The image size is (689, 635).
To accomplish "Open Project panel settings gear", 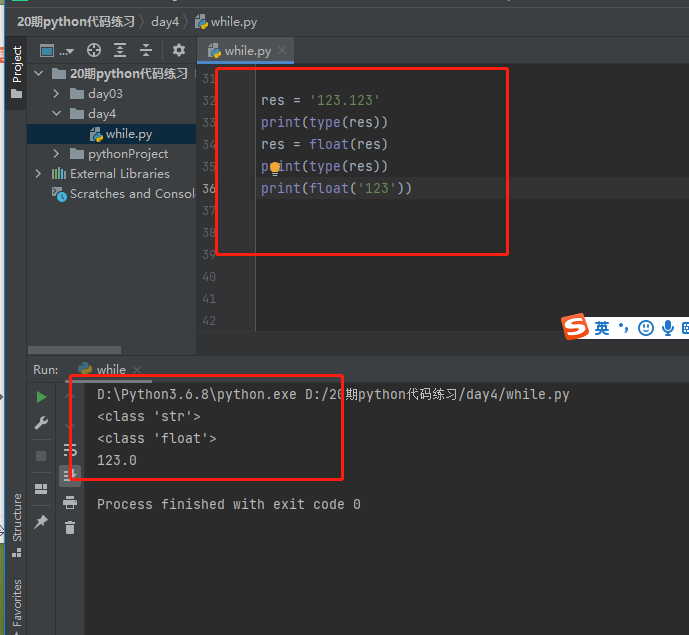I will click(x=178, y=50).
